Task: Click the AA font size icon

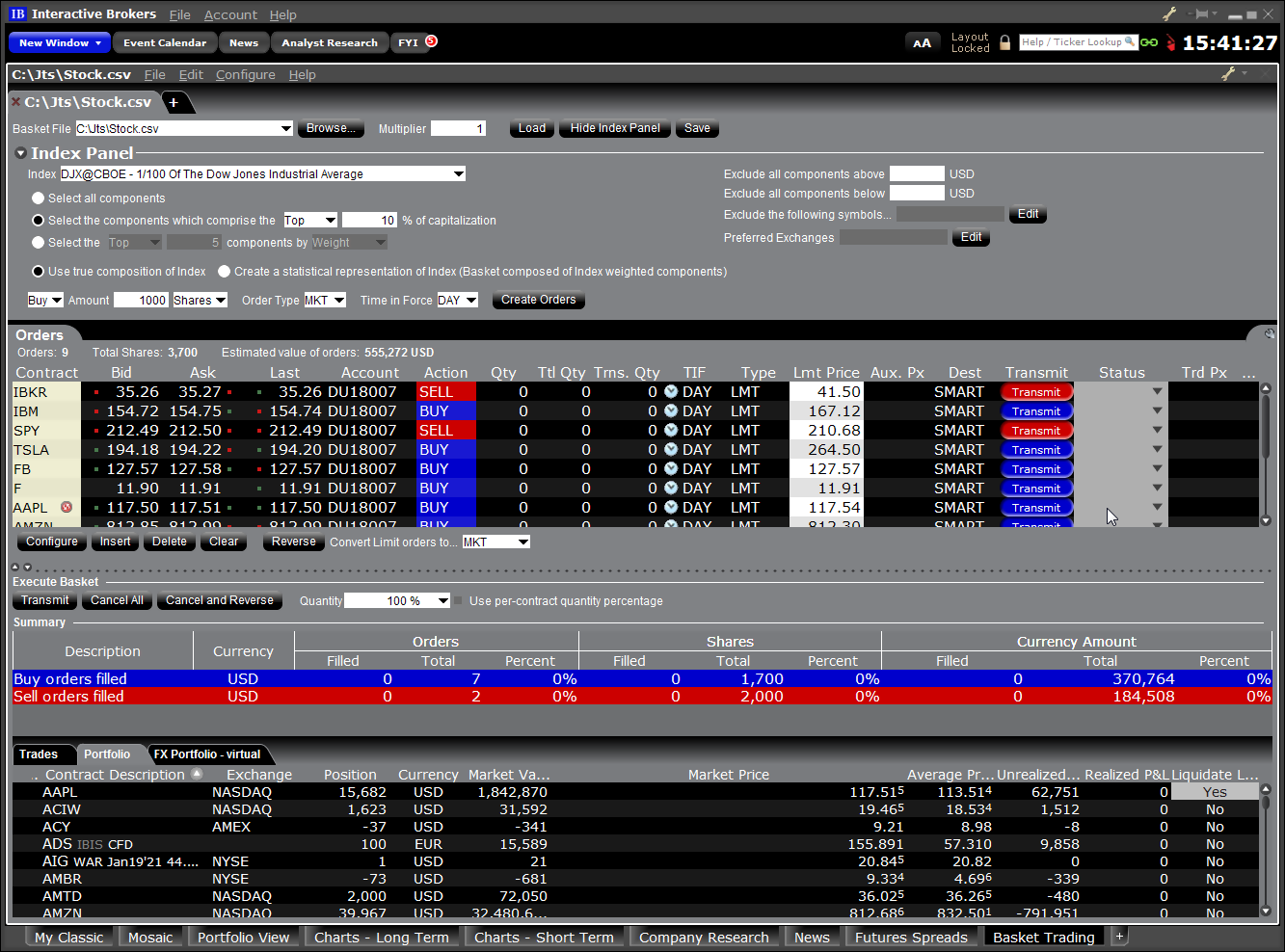Action: tap(923, 42)
